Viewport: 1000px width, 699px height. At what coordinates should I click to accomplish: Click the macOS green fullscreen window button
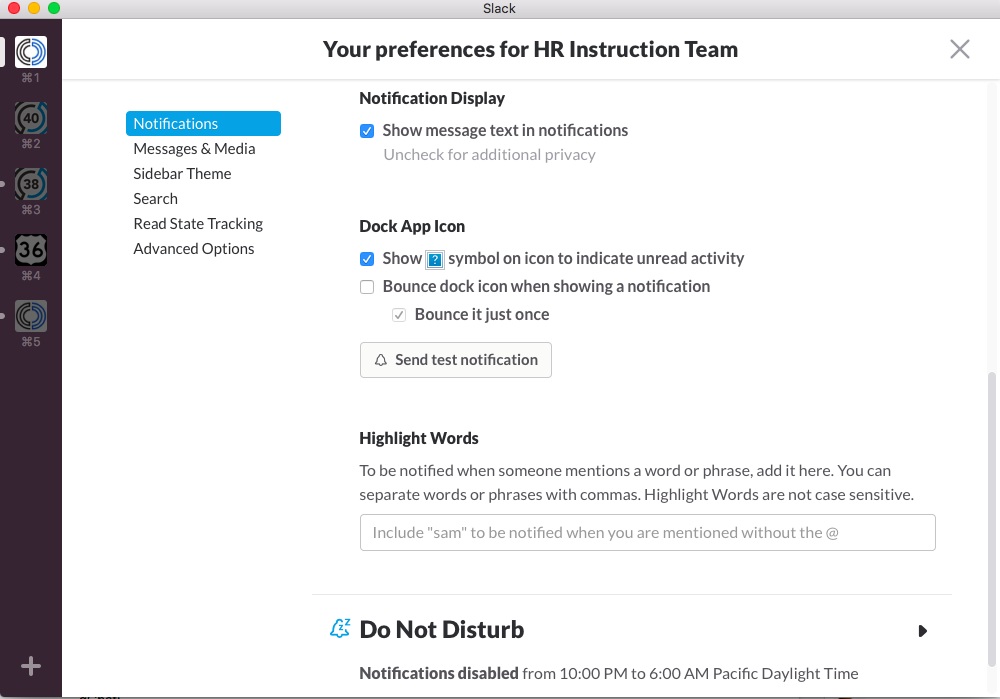(x=54, y=8)
